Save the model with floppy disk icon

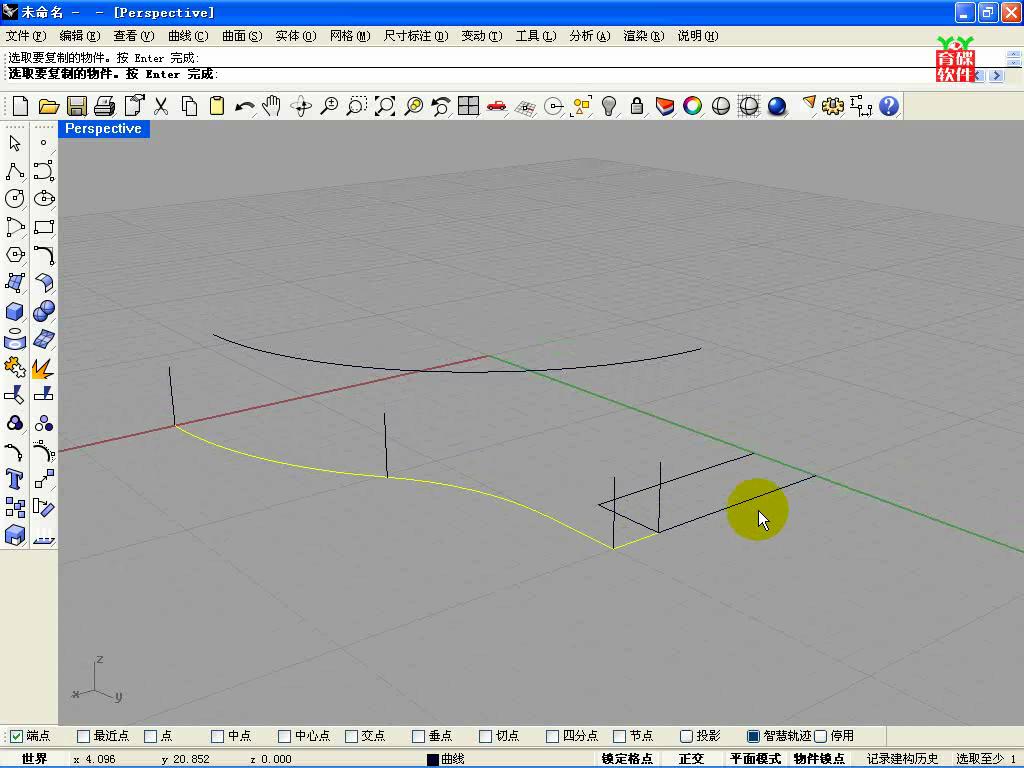pos(77,106)
